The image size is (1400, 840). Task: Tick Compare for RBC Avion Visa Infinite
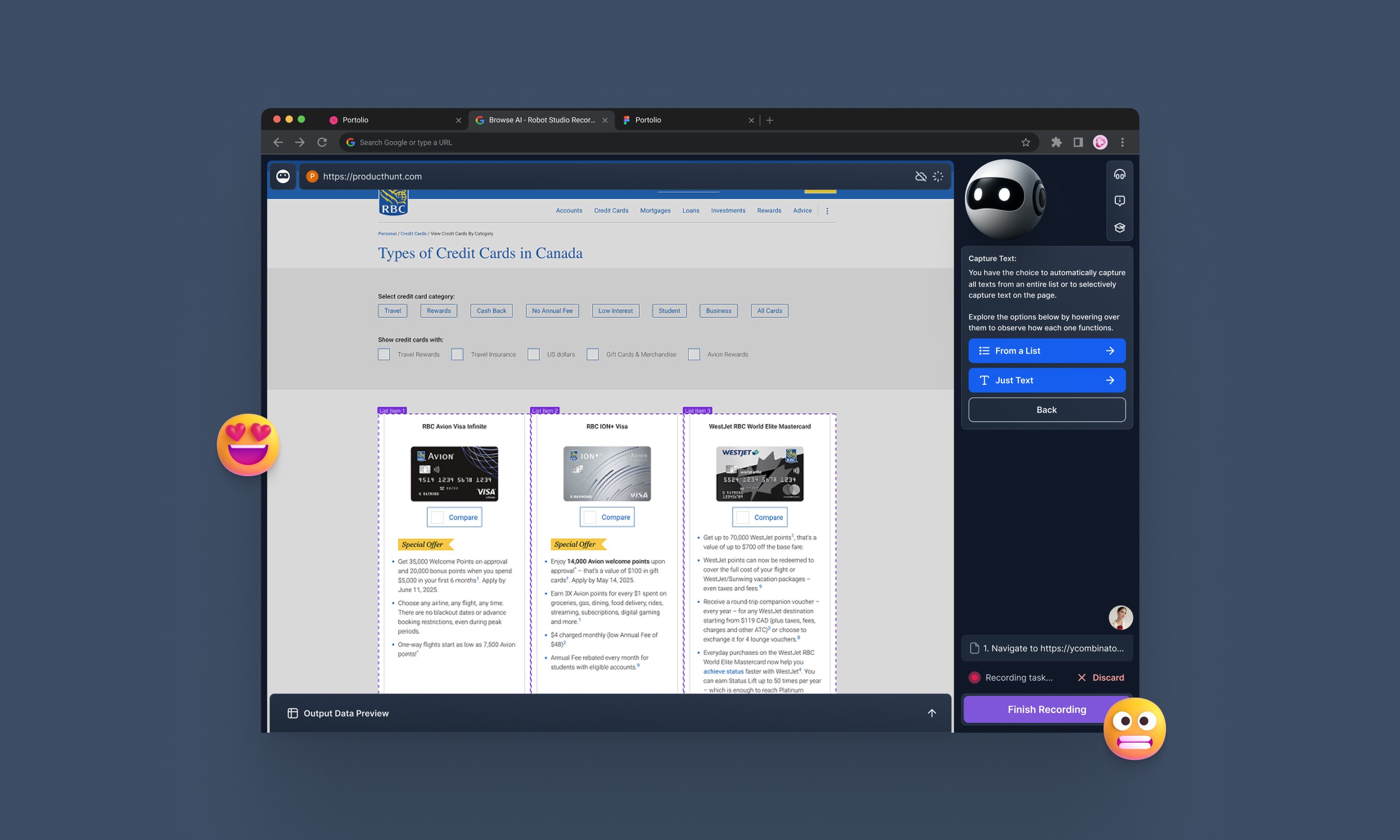point(438,517)
